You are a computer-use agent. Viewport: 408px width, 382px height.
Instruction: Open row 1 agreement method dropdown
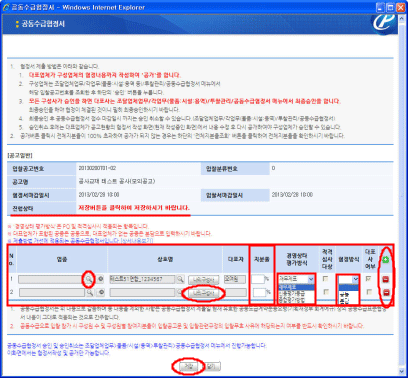click(349, 279)
